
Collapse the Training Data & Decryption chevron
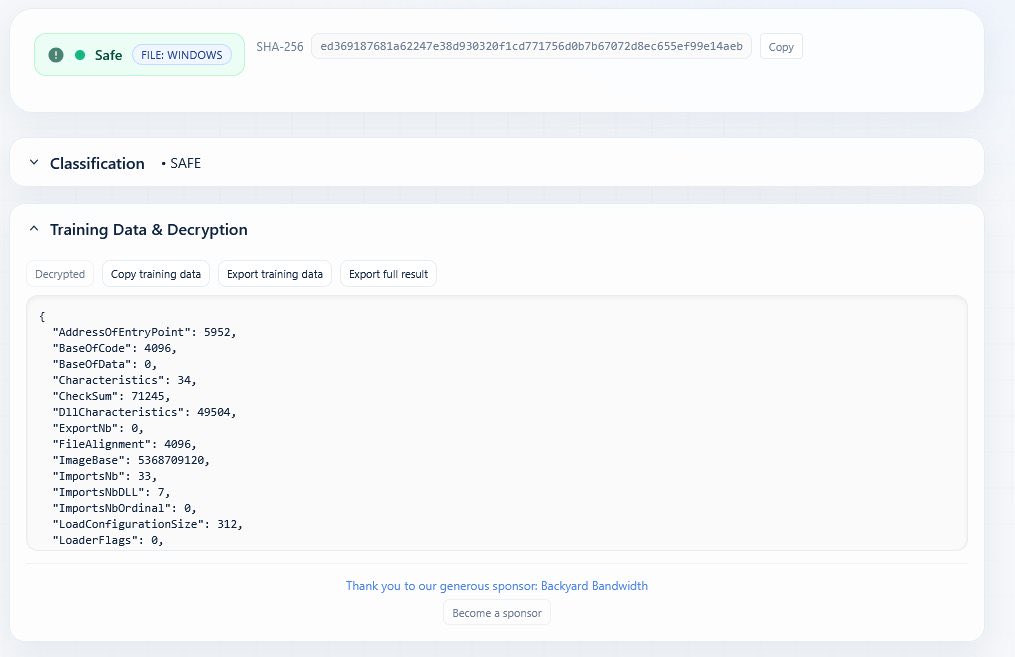[x=34, y=228]
